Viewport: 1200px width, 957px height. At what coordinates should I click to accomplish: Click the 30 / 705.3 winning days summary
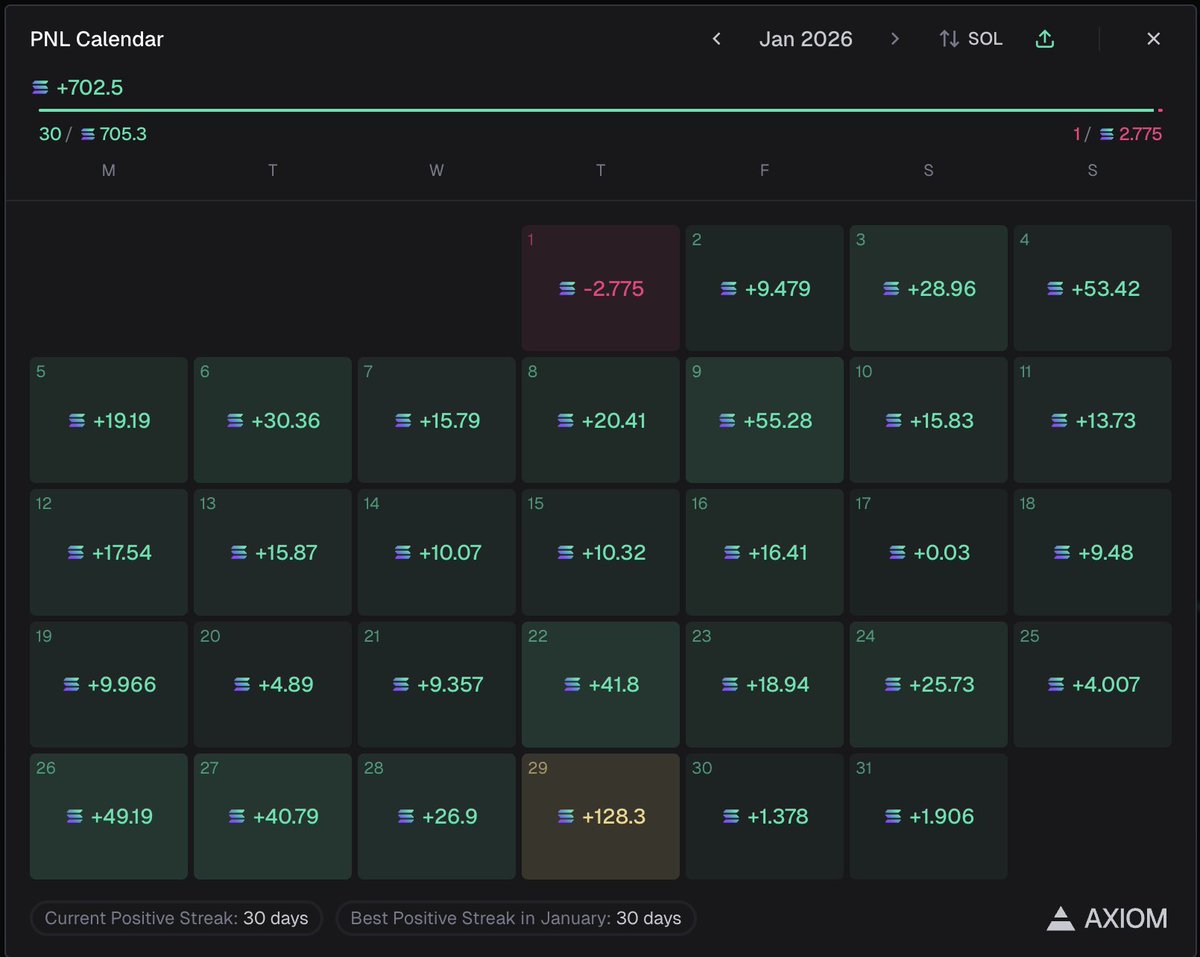(93, 134)
